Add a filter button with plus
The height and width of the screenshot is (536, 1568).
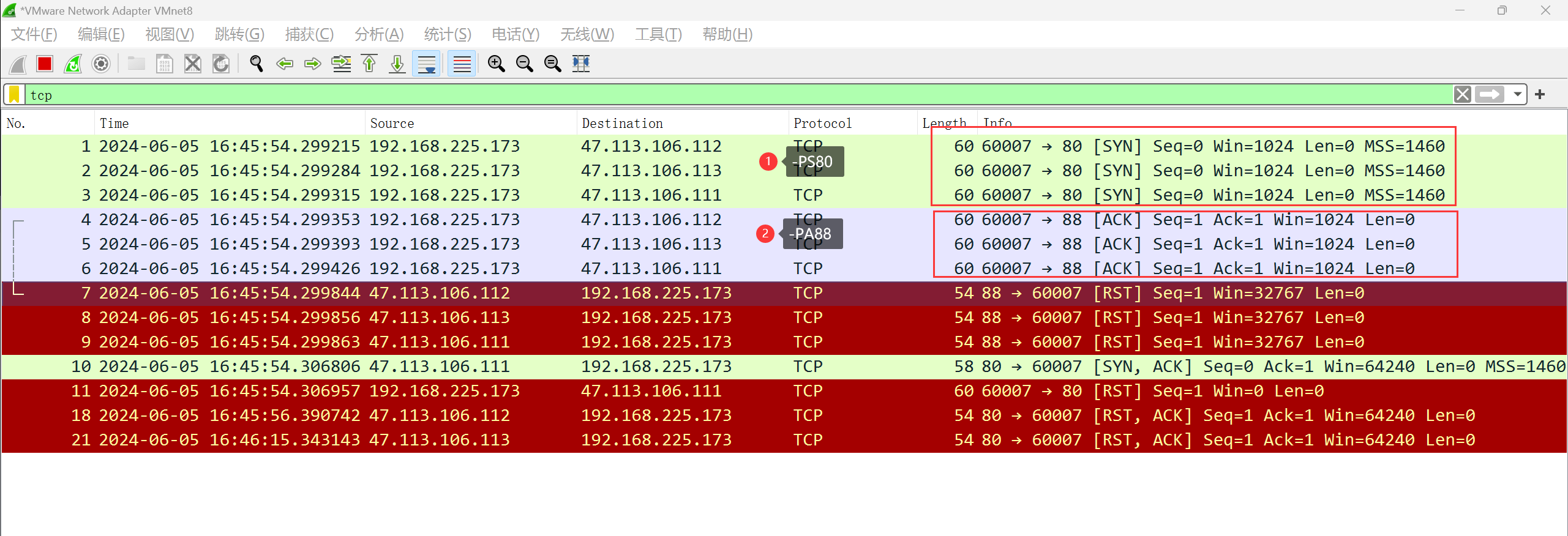[x=1540, y=94]
